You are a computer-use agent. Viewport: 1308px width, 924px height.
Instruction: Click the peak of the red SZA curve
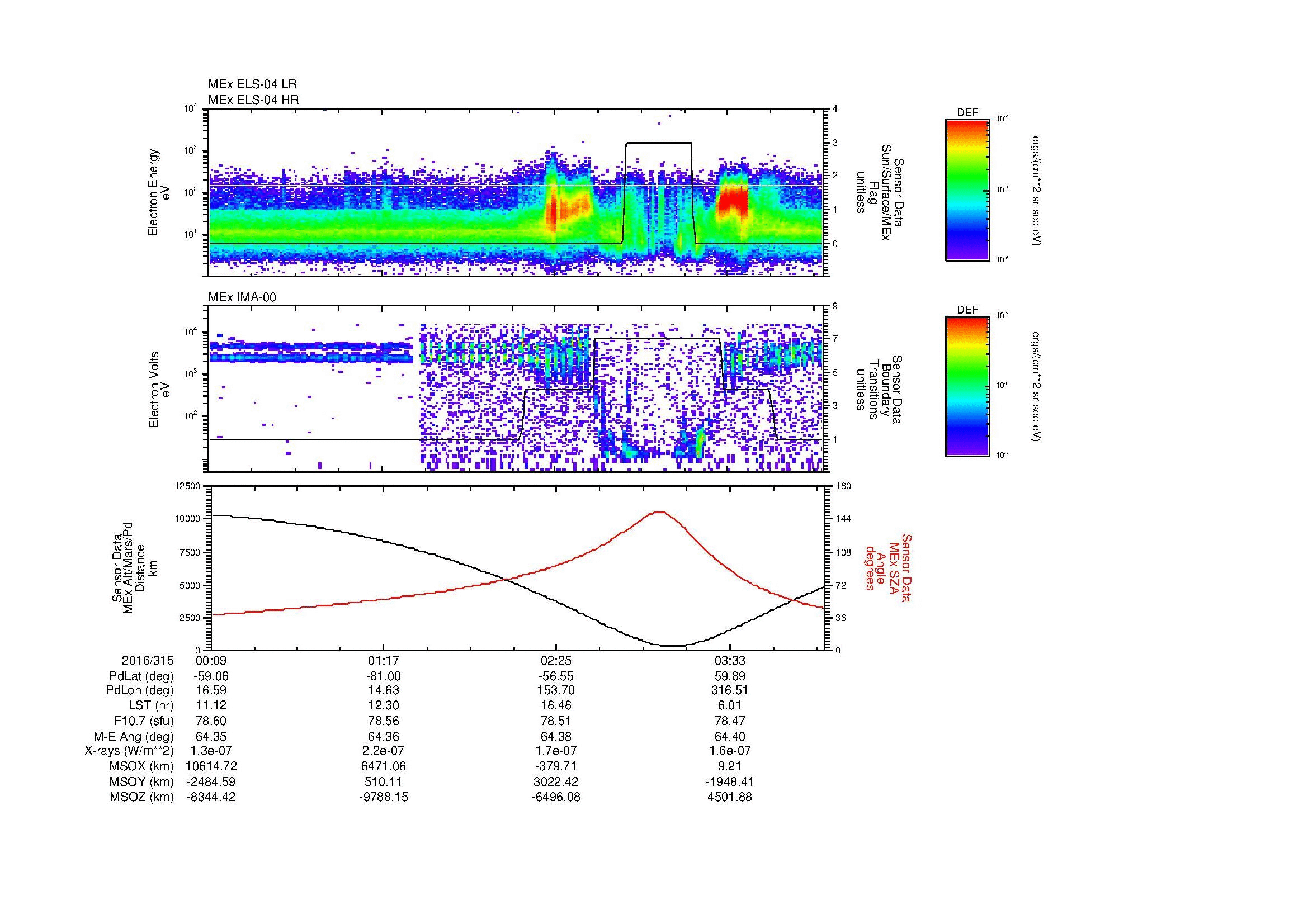pyautogui.click(x=659, y=512)
